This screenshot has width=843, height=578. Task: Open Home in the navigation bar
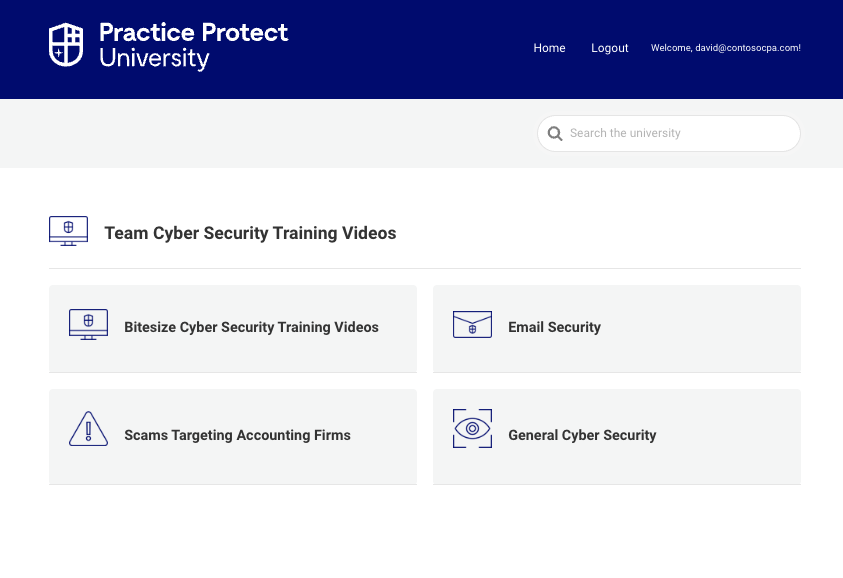pyautogui.click(x=549, y=48)
